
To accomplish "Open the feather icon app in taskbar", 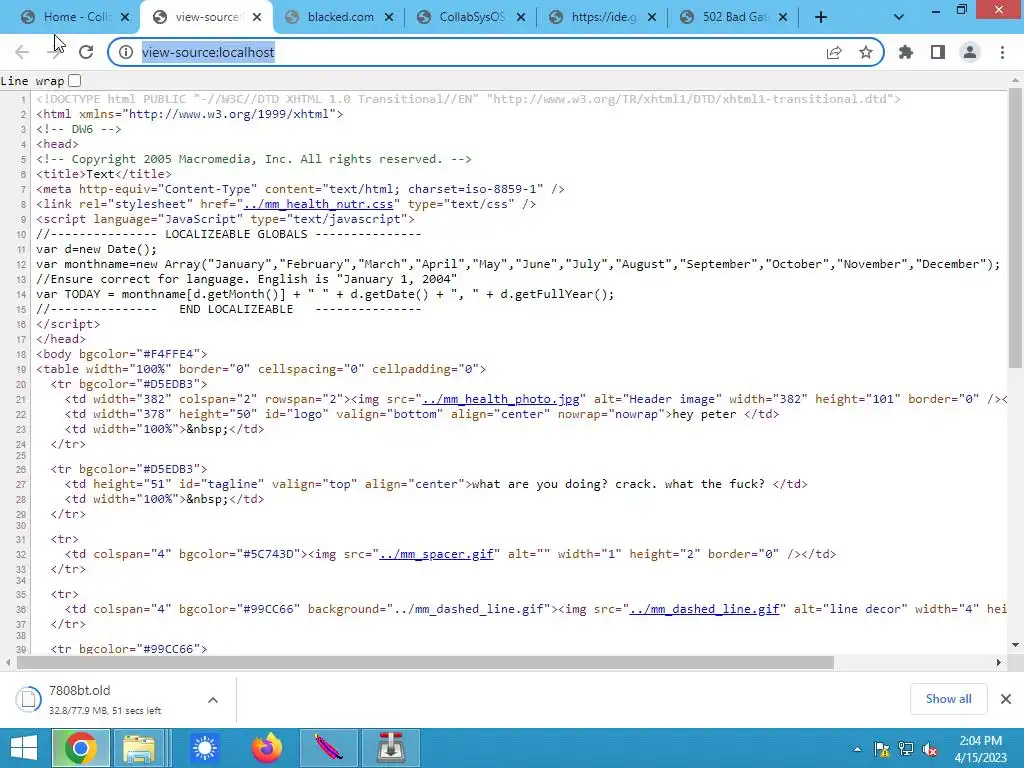I will point(328,748).
